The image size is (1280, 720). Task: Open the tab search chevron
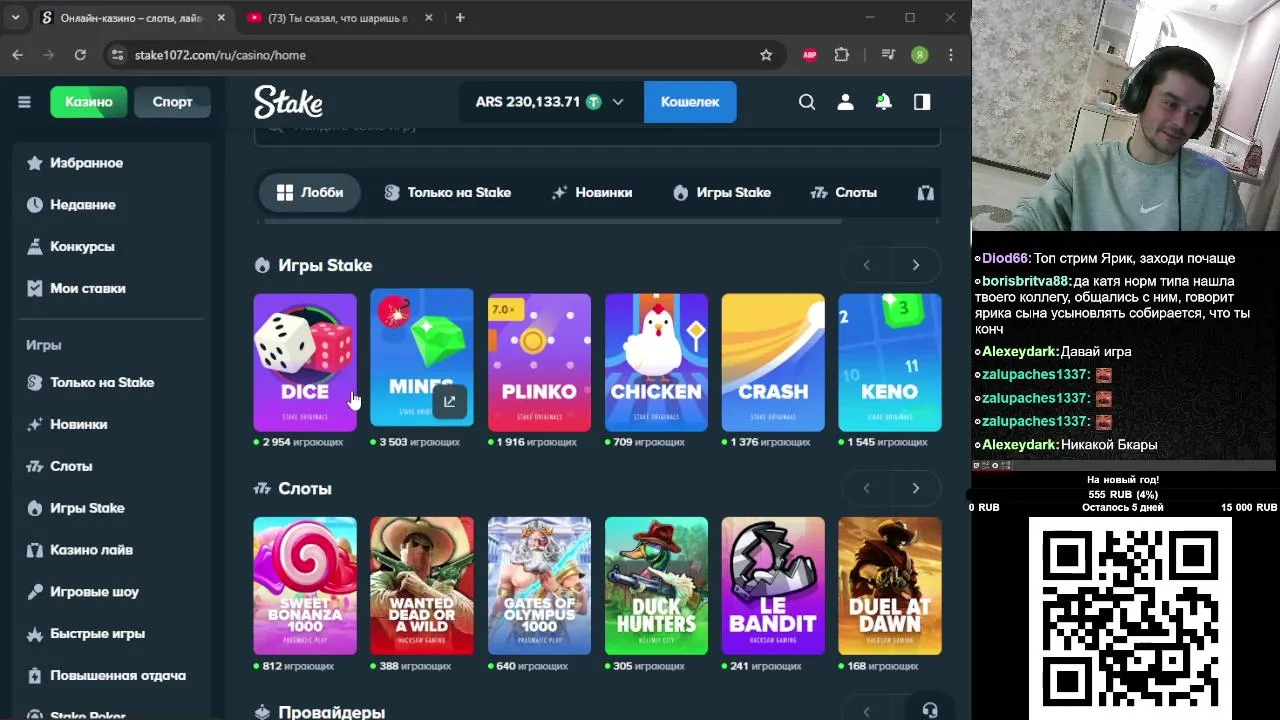click(x=15, y=18)
